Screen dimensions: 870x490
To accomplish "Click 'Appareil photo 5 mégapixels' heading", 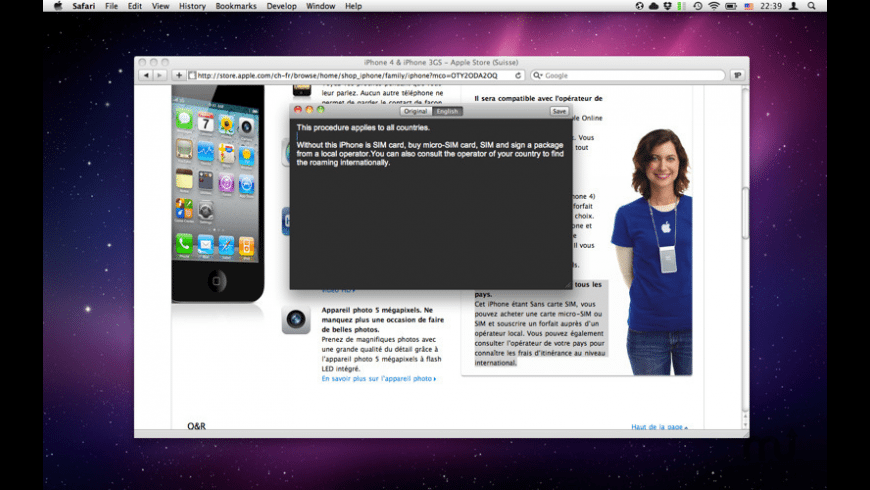I will (x=382, y=320).
